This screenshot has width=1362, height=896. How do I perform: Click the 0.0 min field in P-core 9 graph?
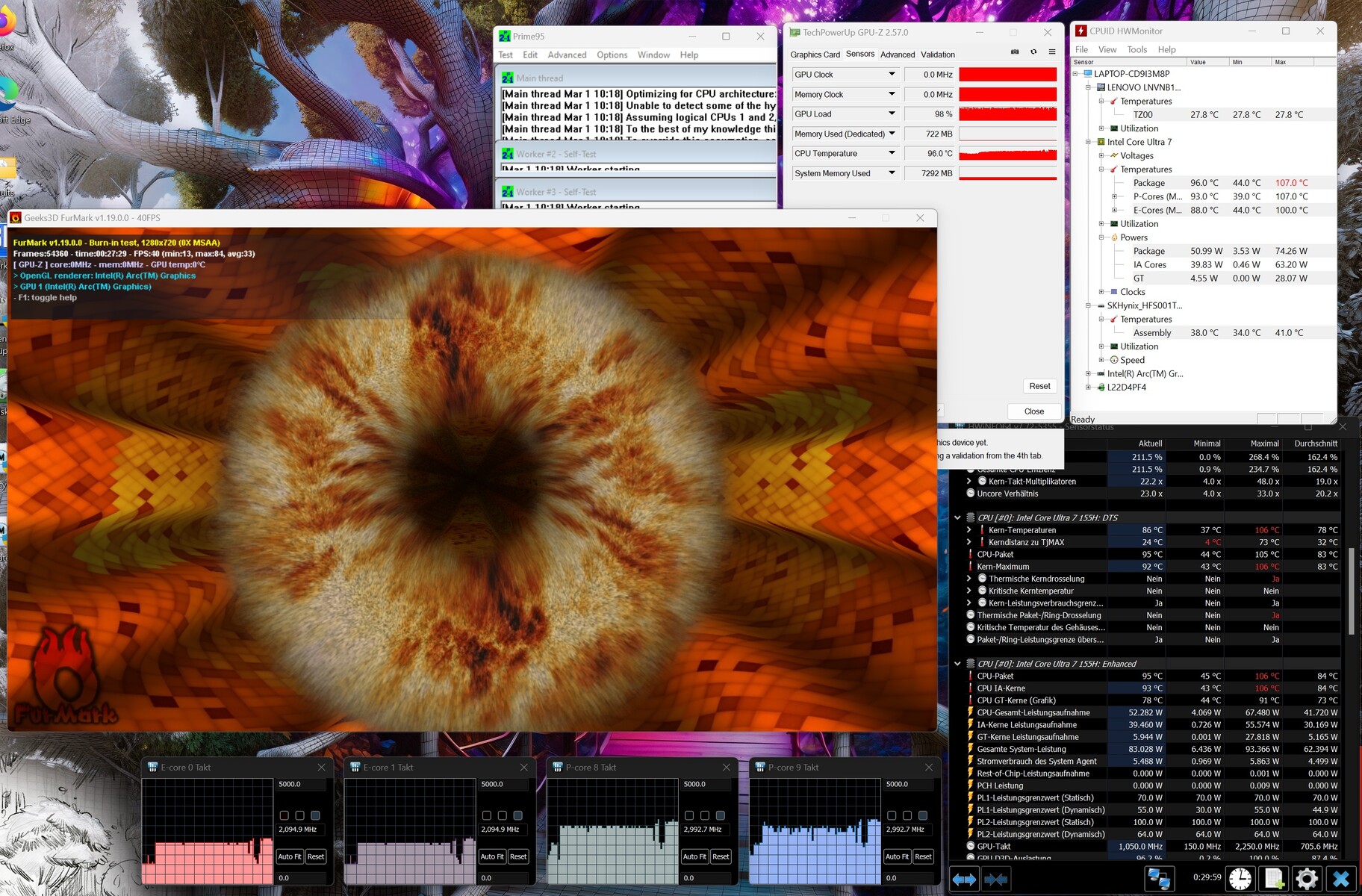pos(908,878)
